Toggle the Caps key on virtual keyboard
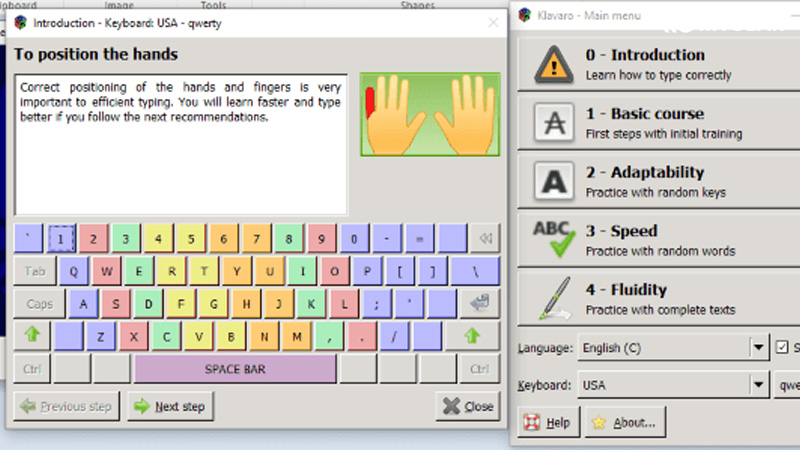Viewport: 800px width, 450px height. (x=40, y=304)
